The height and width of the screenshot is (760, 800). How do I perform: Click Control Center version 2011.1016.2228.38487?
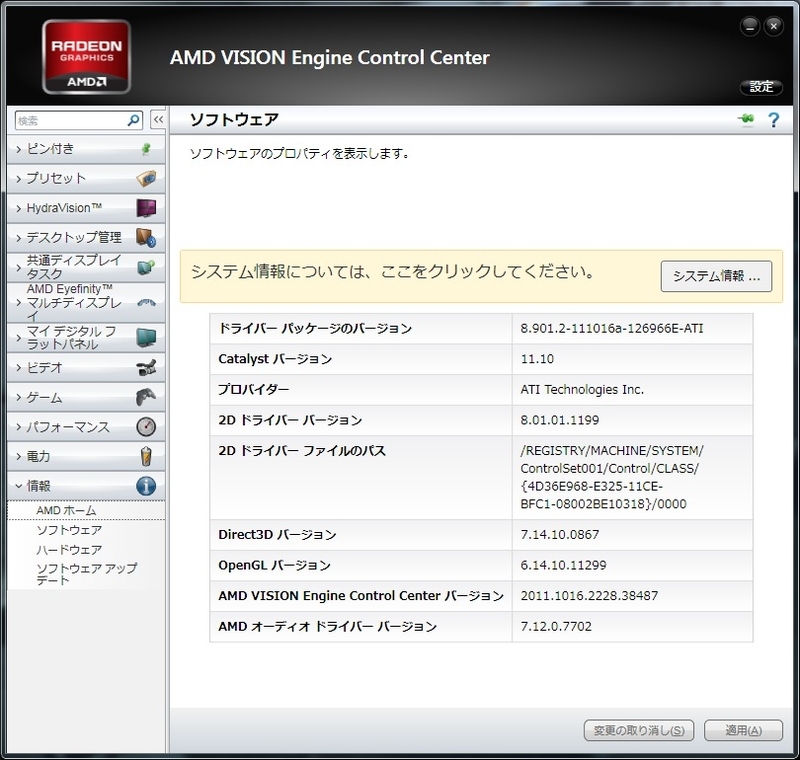(x=589, y=595)
